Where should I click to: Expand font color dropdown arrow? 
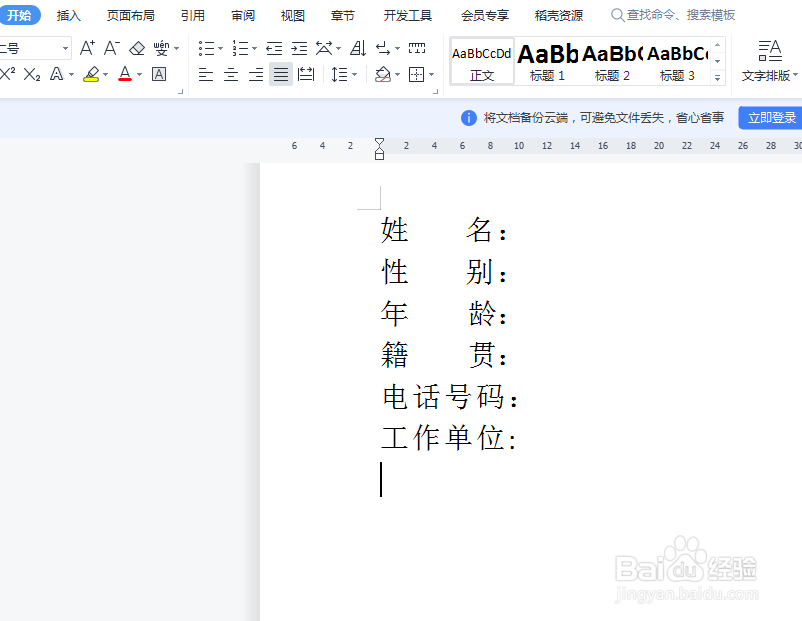pos(139,75)
